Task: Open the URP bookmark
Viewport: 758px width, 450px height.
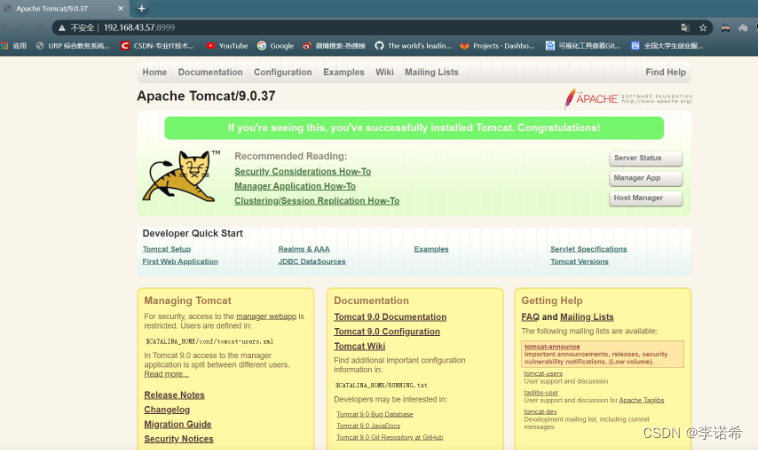Action: 73,46
